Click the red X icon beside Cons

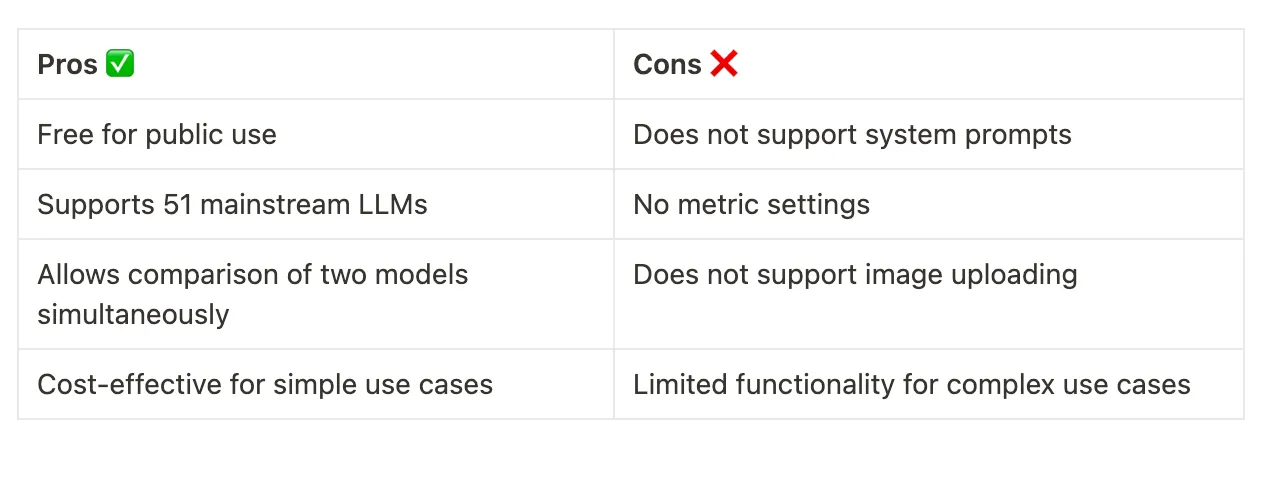point(724,64)
